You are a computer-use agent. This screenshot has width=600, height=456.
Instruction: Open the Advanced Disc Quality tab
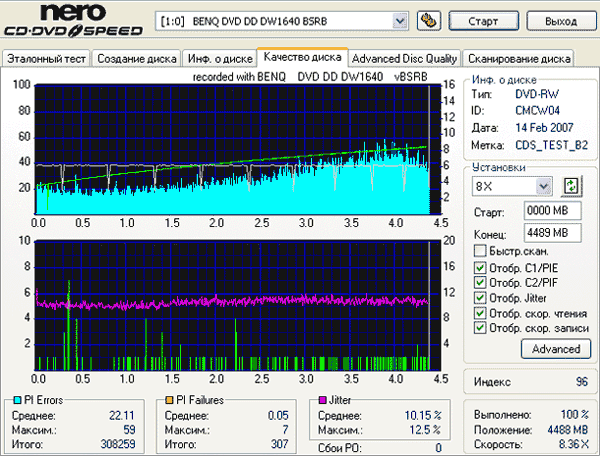406,58
